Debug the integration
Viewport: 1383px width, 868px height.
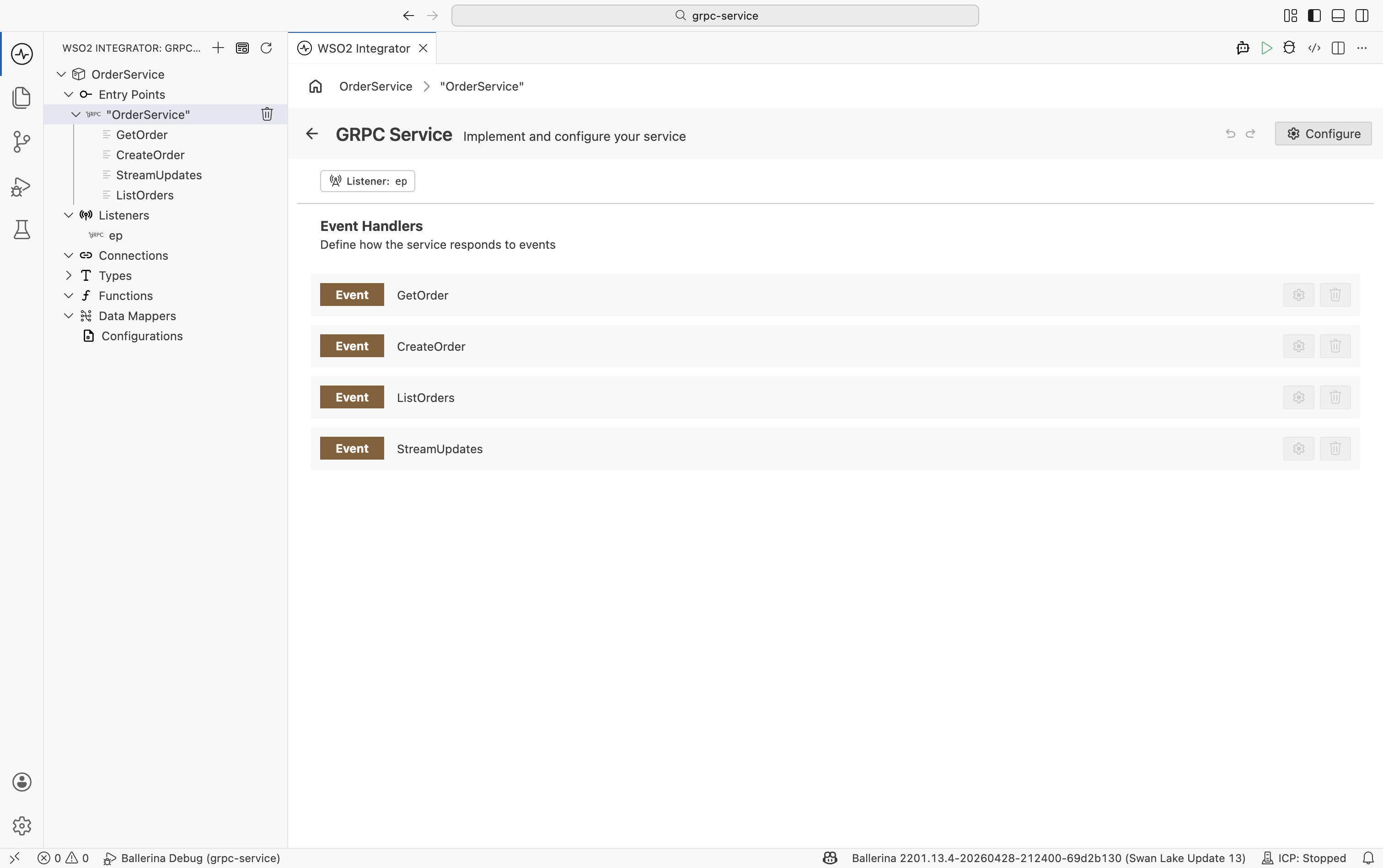point(1289,48)
